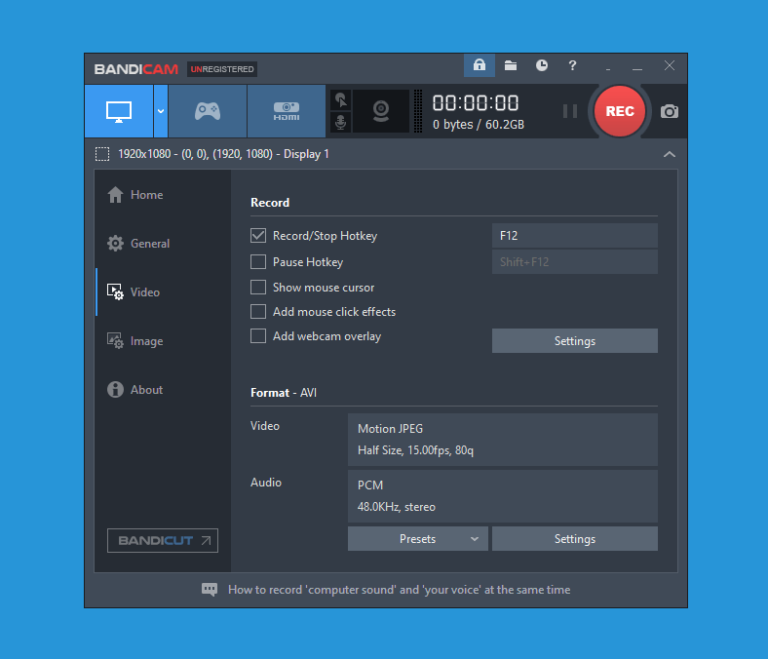Click the Home house icon

pyautogui.click(x=115, y=195)
